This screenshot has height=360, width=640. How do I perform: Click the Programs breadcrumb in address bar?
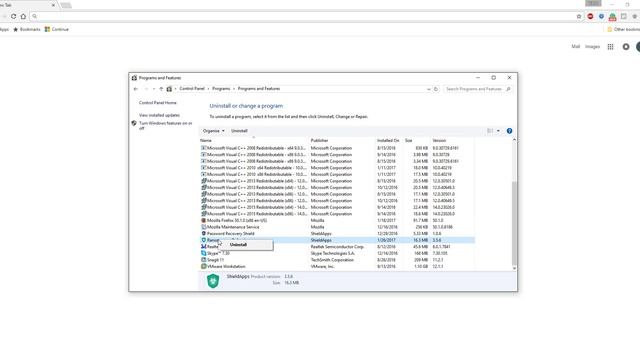tap(221, 89)
